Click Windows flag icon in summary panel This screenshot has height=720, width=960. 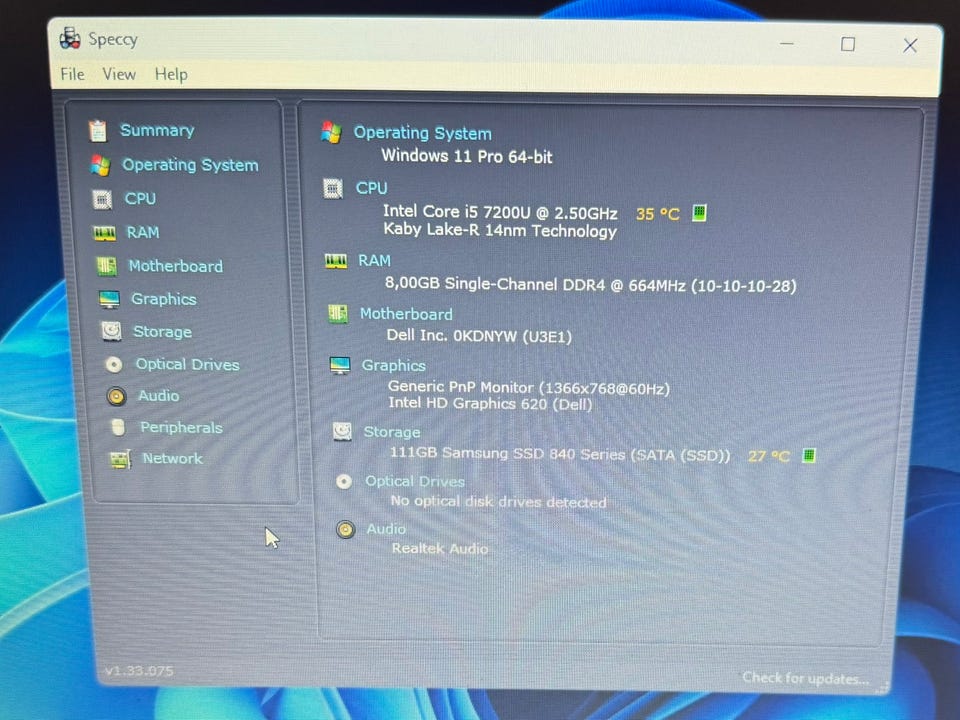tap(331, 132)
